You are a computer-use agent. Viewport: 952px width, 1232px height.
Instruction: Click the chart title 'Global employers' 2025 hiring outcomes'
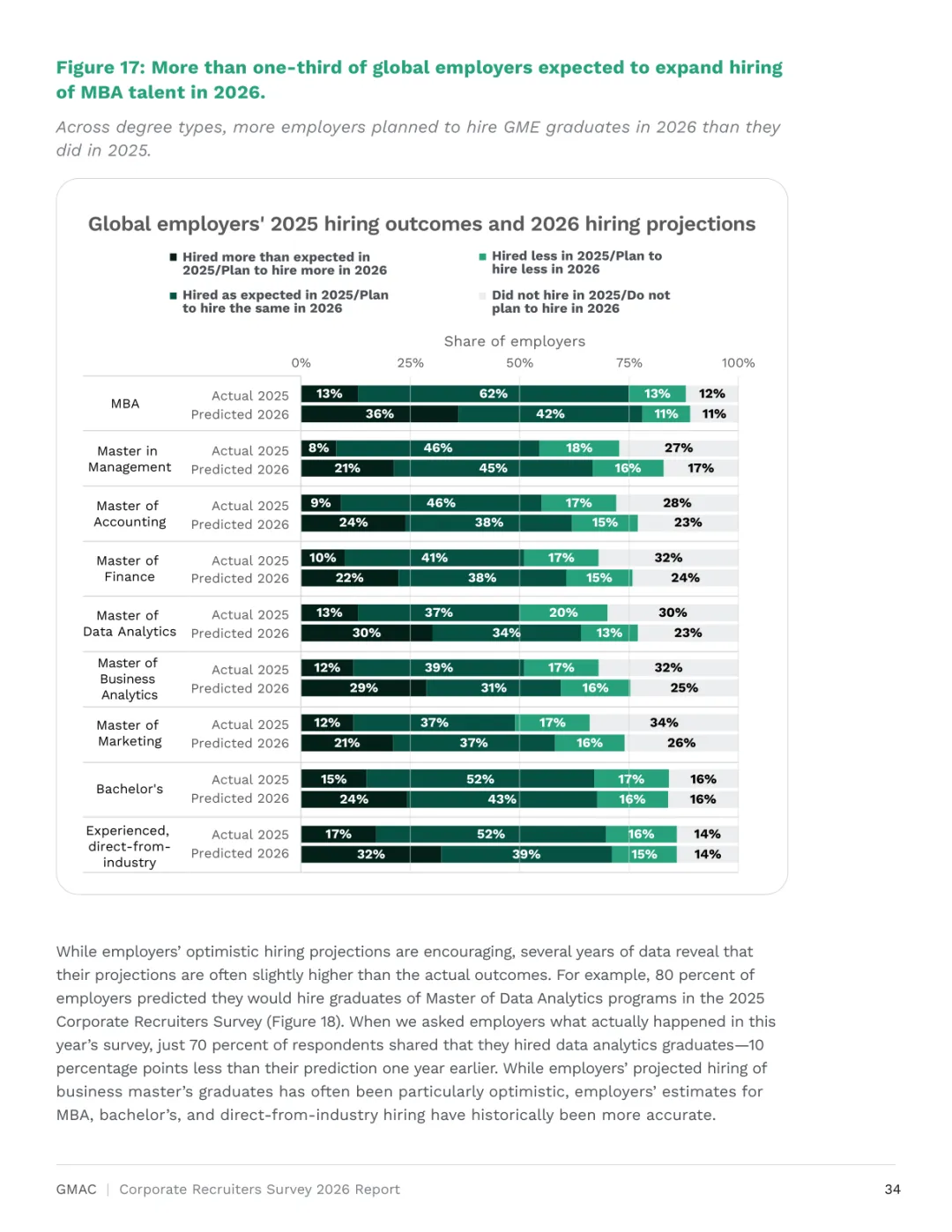[x=421, y=224]
